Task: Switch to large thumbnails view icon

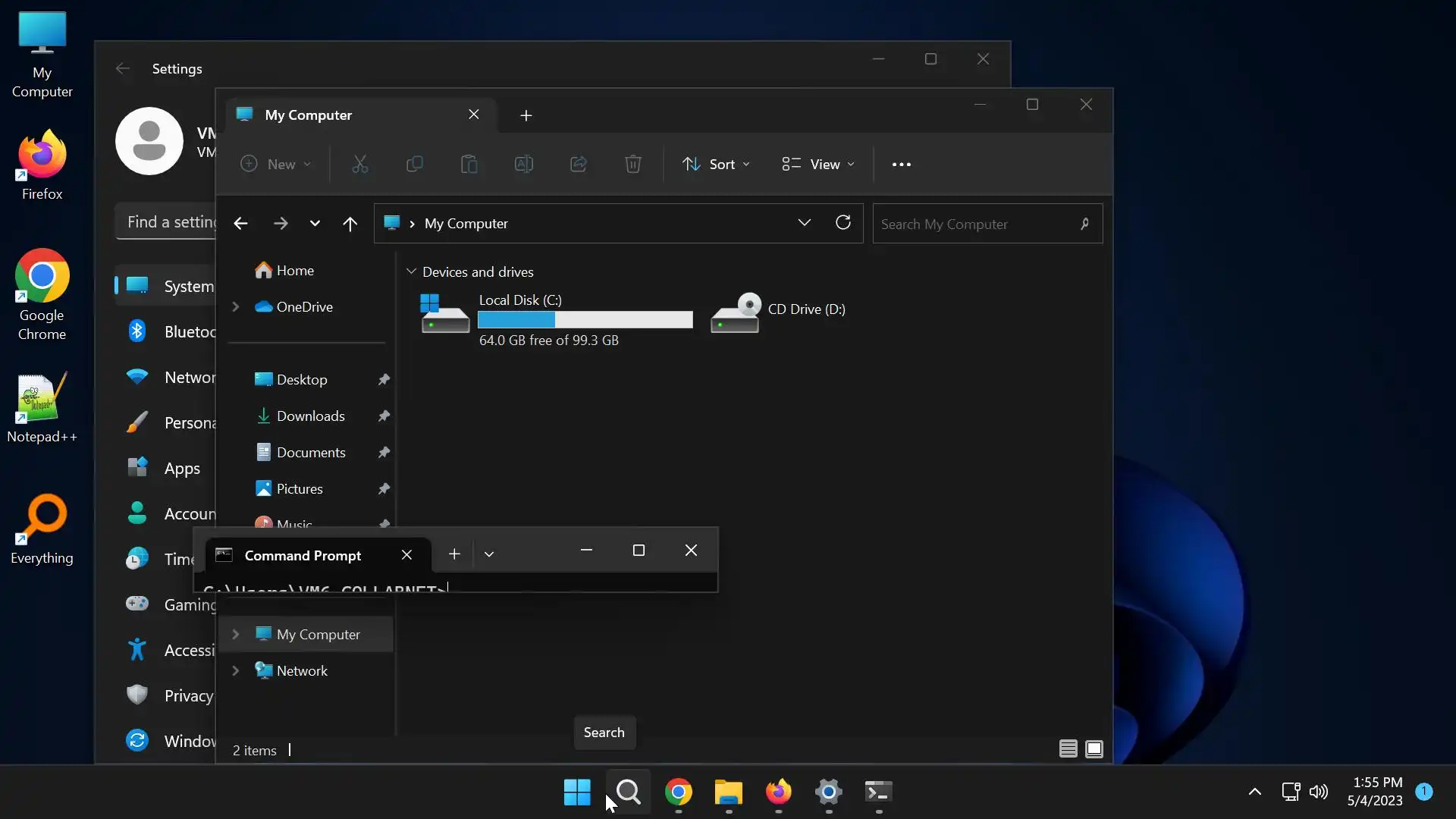Action: pos(1094,749)
